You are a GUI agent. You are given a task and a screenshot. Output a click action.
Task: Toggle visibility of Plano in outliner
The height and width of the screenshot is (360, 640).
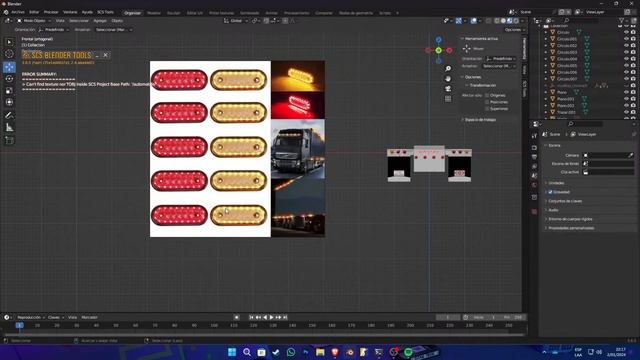tap(626, 92)
